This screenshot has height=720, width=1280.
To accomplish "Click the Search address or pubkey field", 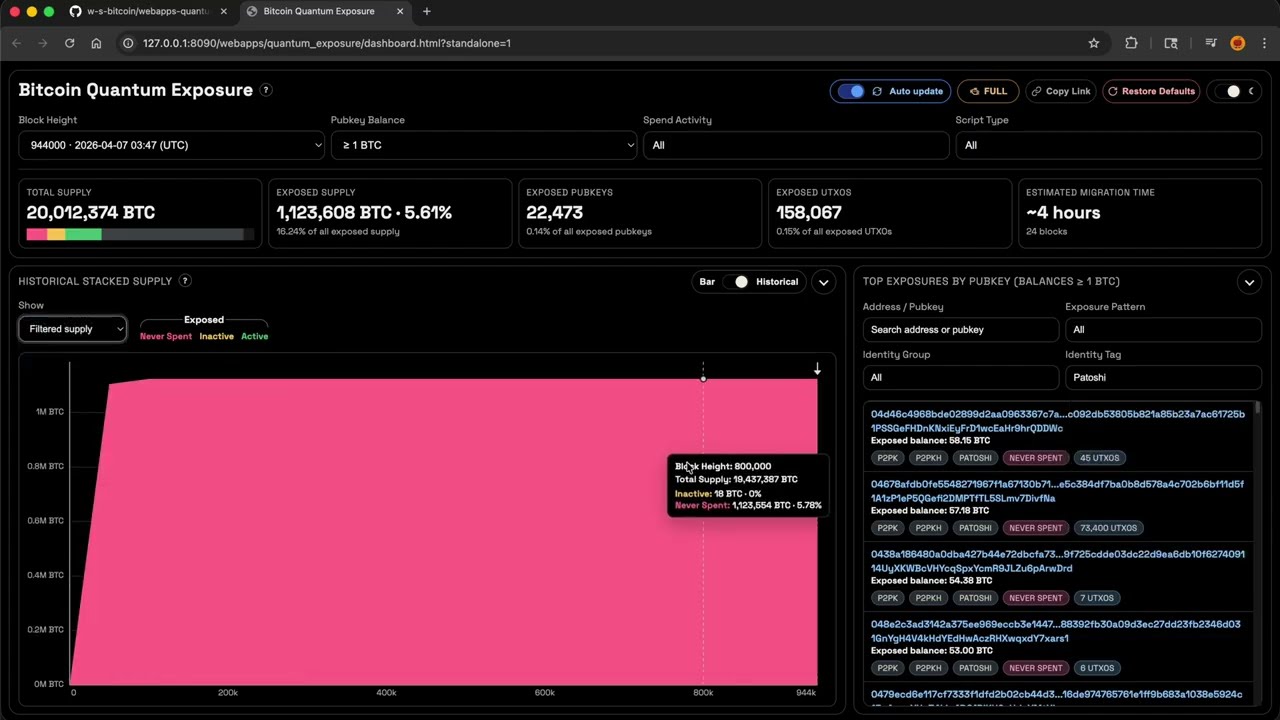I will click(960, 329).
